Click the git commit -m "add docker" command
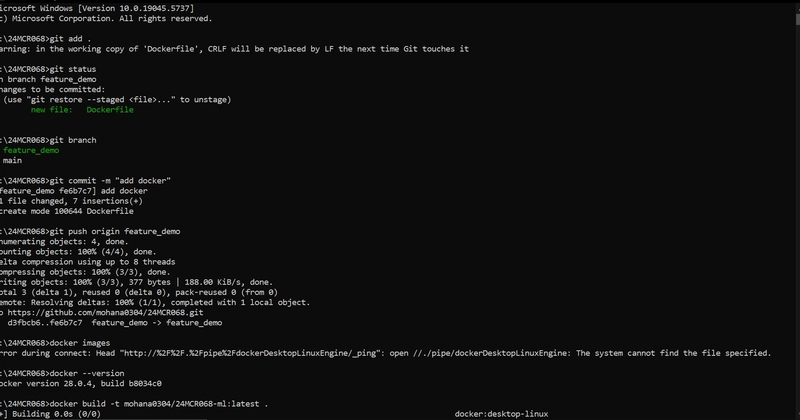The image size is (800, 420). point(110,181)
